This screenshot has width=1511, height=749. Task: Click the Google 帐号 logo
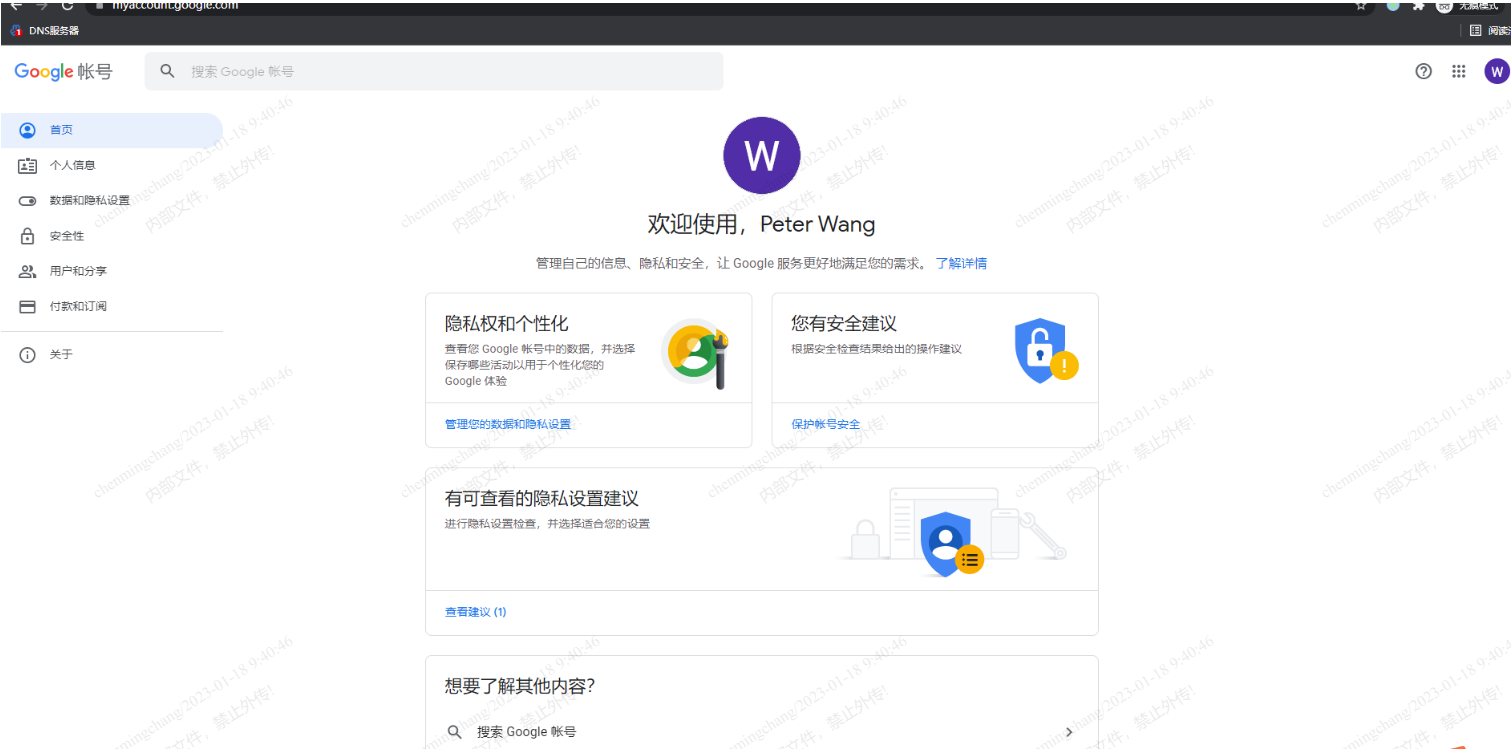click(x=63, y=71)
